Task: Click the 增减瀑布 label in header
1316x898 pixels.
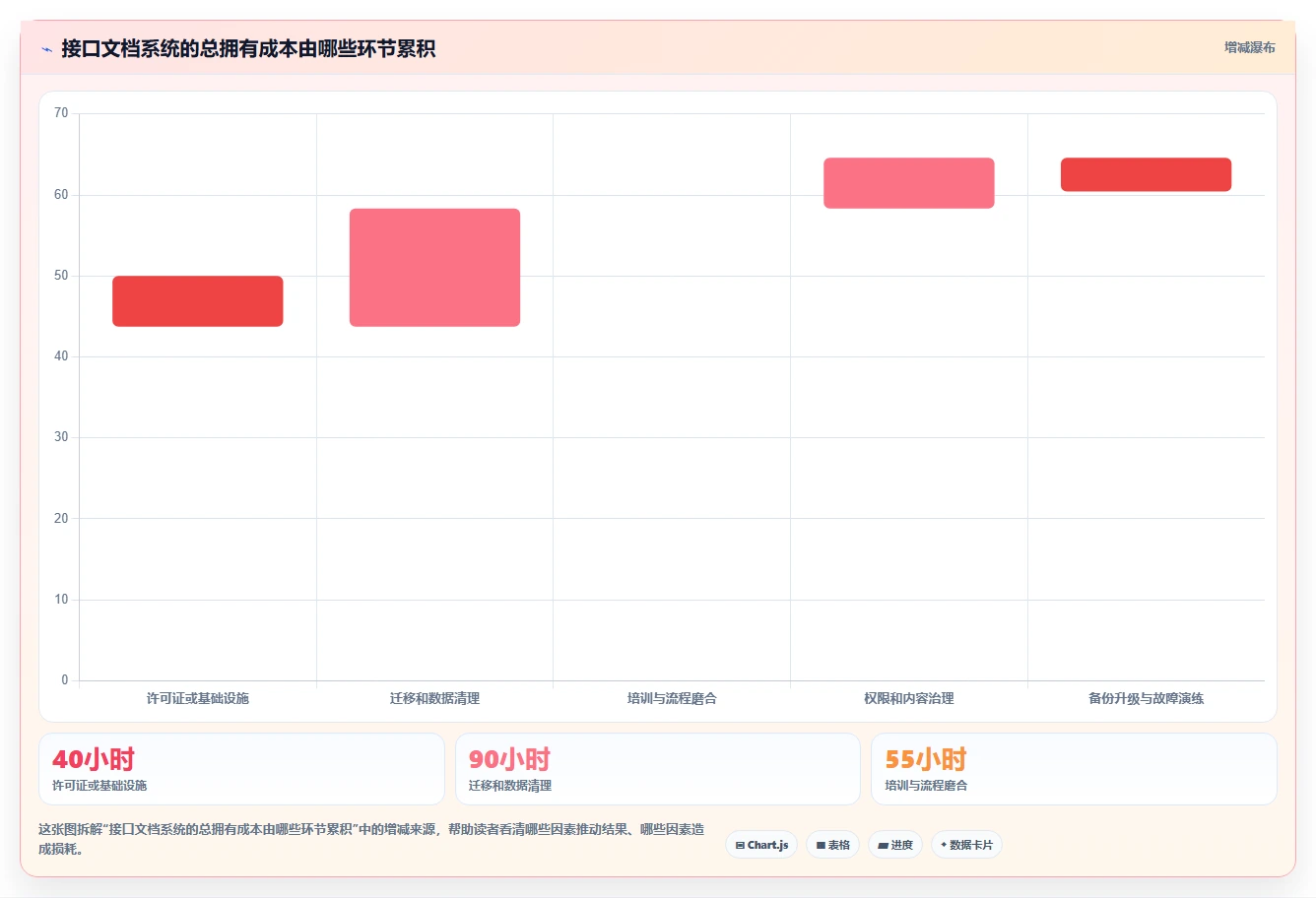Action: 1249,47
